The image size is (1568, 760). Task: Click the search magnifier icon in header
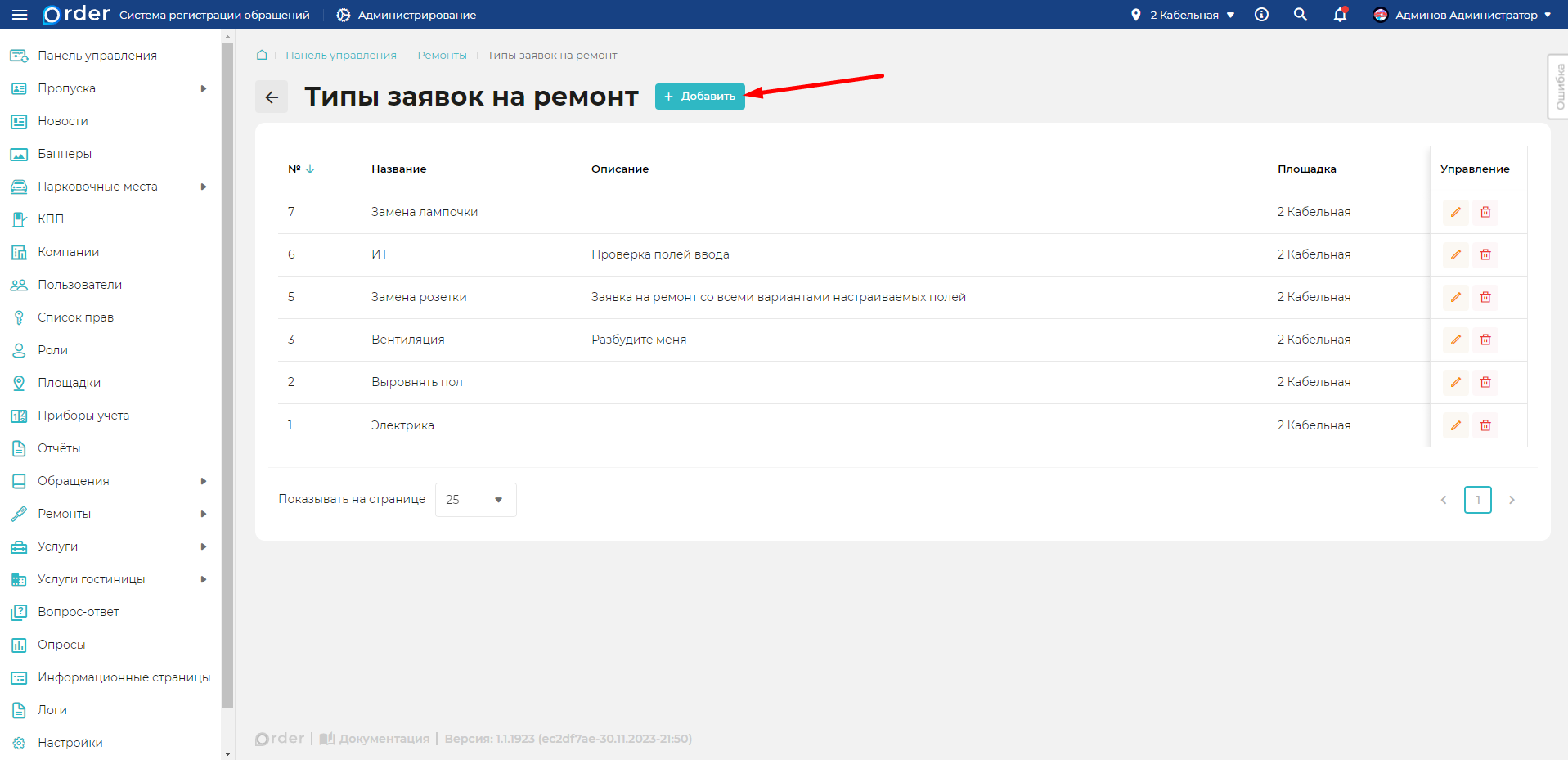[1300, 15]
